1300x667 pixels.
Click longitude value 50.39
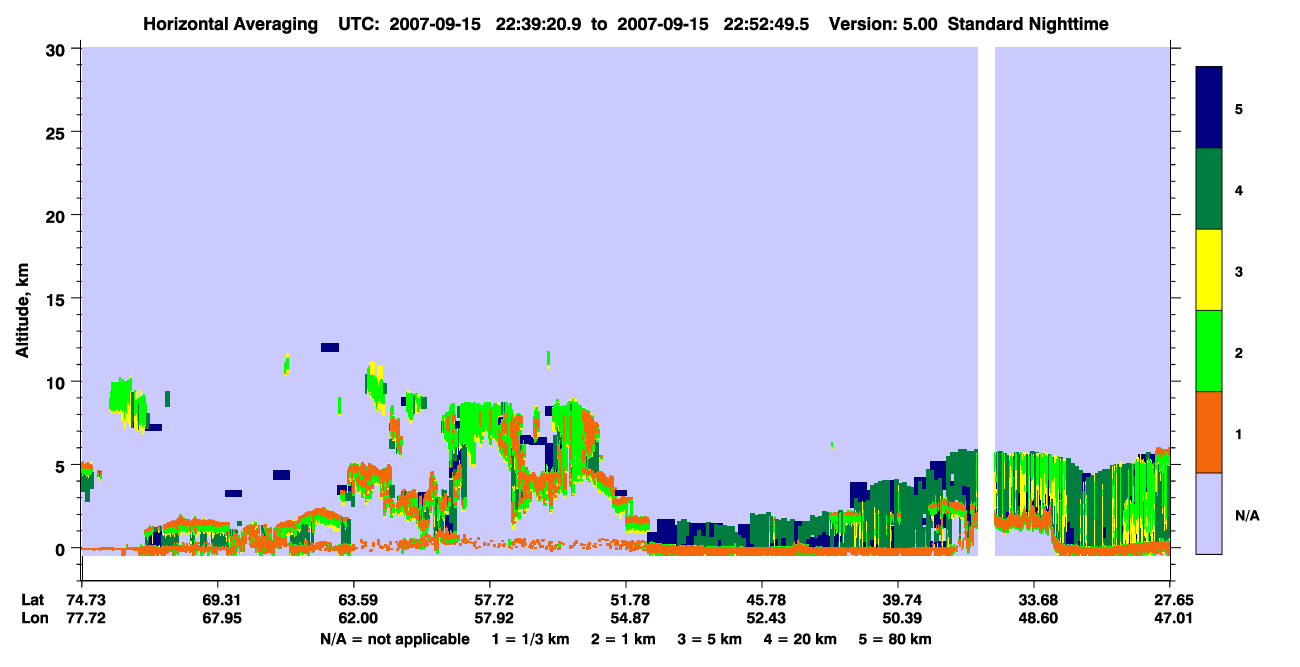pyautogui.click(x=898, y=618)
